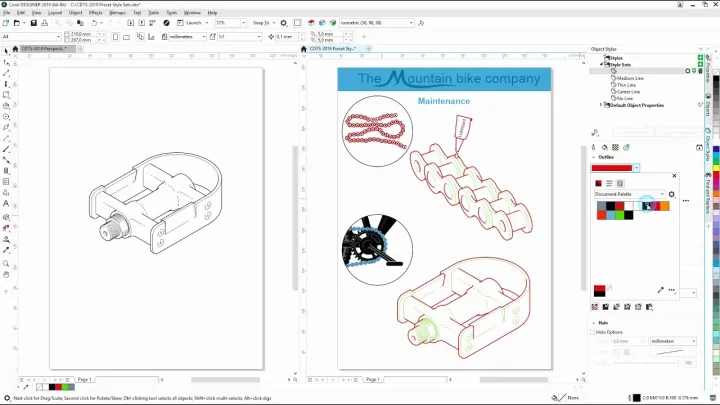
Task: Select landscape page orientation icon
Action: pos(126,37)
